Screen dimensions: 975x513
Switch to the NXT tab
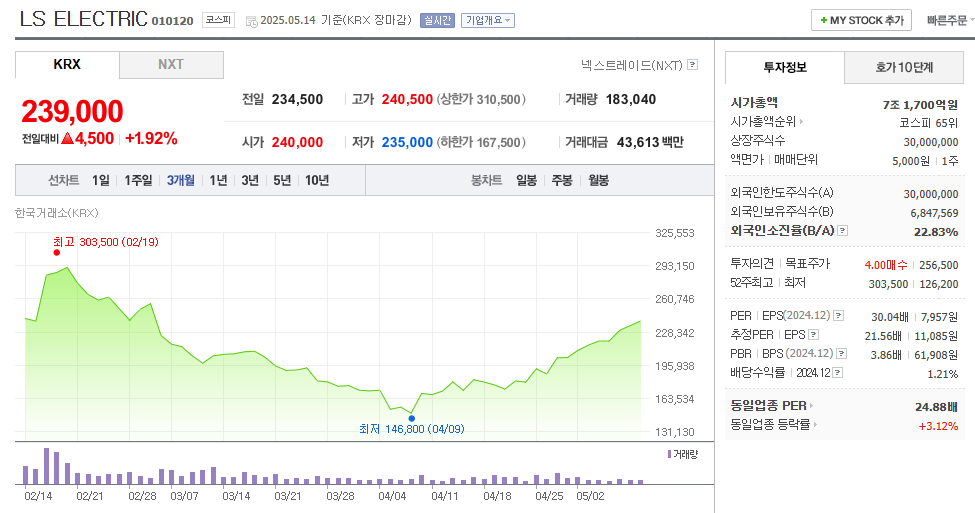point(171,65)
